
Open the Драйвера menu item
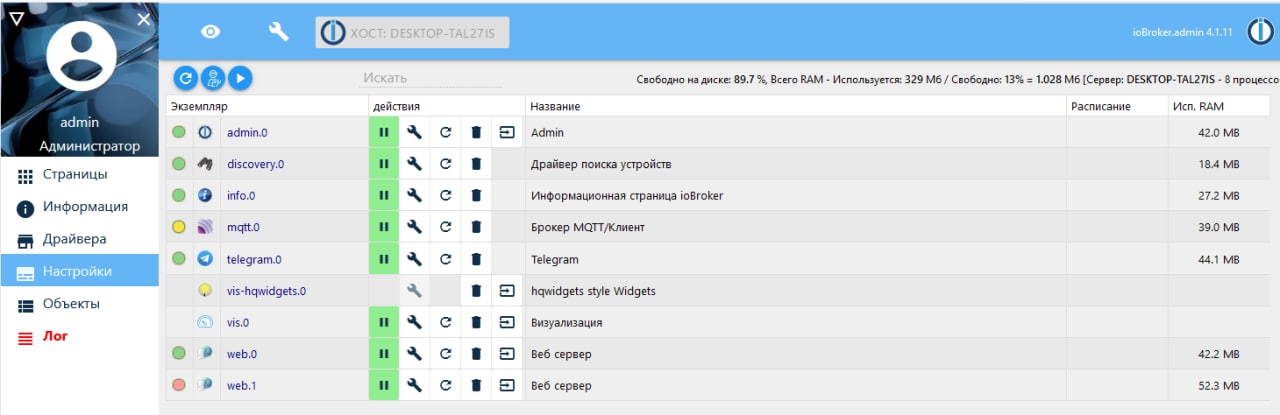tap(79, 239)
